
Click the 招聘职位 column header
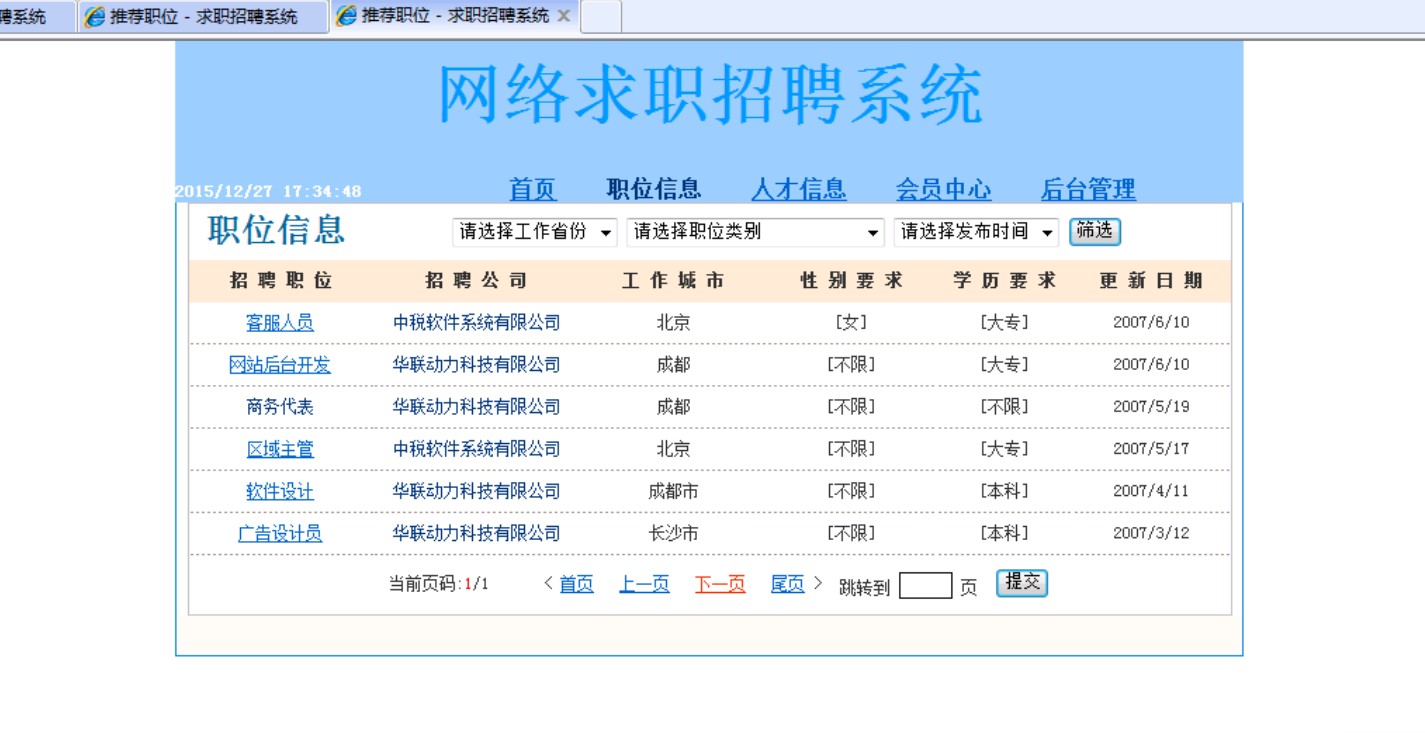pos(281,281)
